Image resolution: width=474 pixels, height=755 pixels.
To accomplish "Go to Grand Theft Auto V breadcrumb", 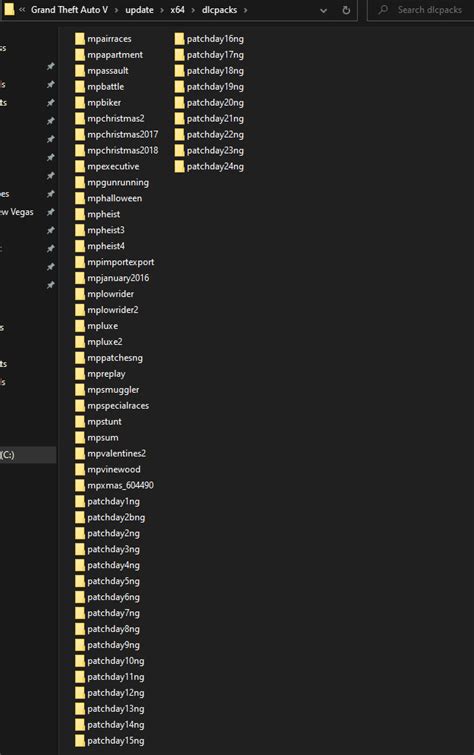I will point(69,10).
